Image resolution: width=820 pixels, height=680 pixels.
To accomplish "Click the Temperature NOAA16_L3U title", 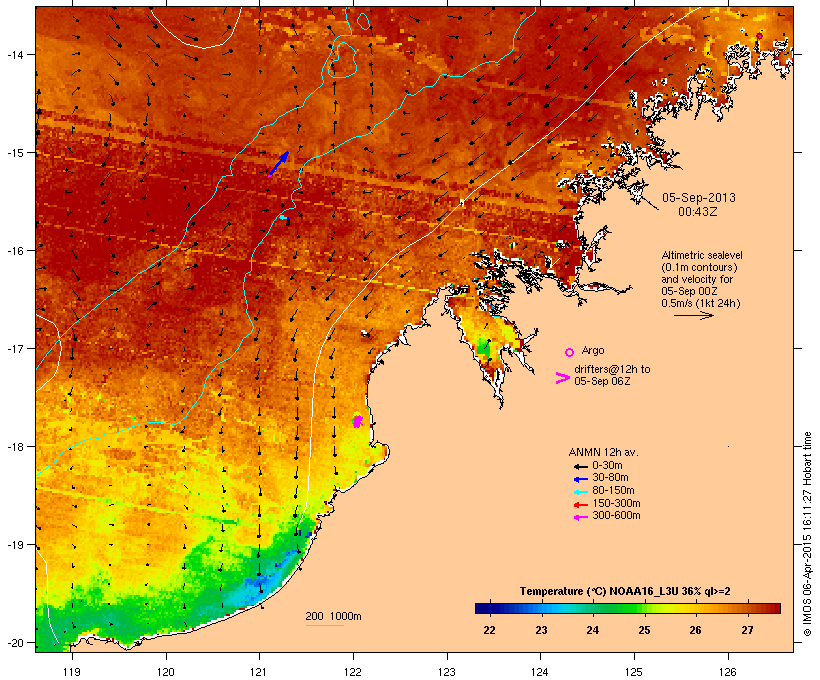I will (625, 591).
